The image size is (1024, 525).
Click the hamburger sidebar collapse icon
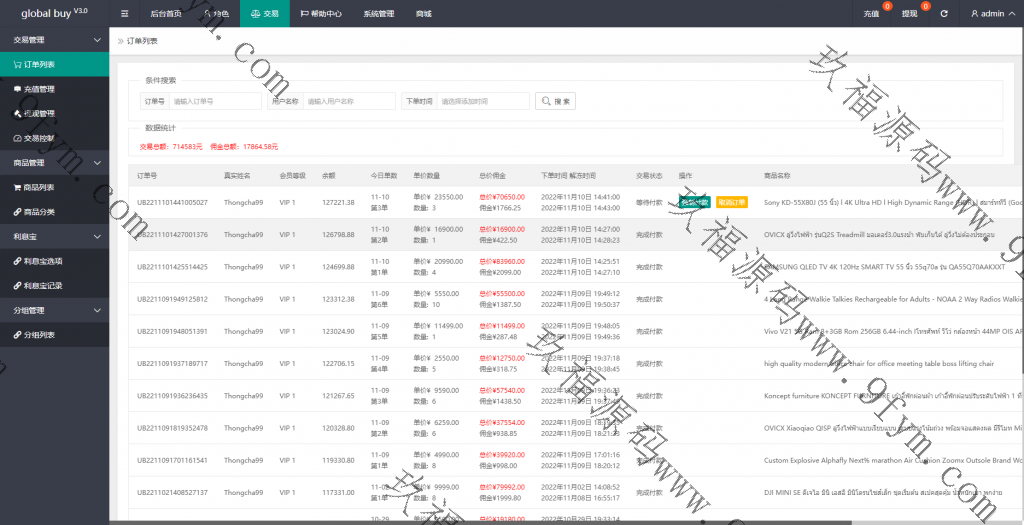124,14
